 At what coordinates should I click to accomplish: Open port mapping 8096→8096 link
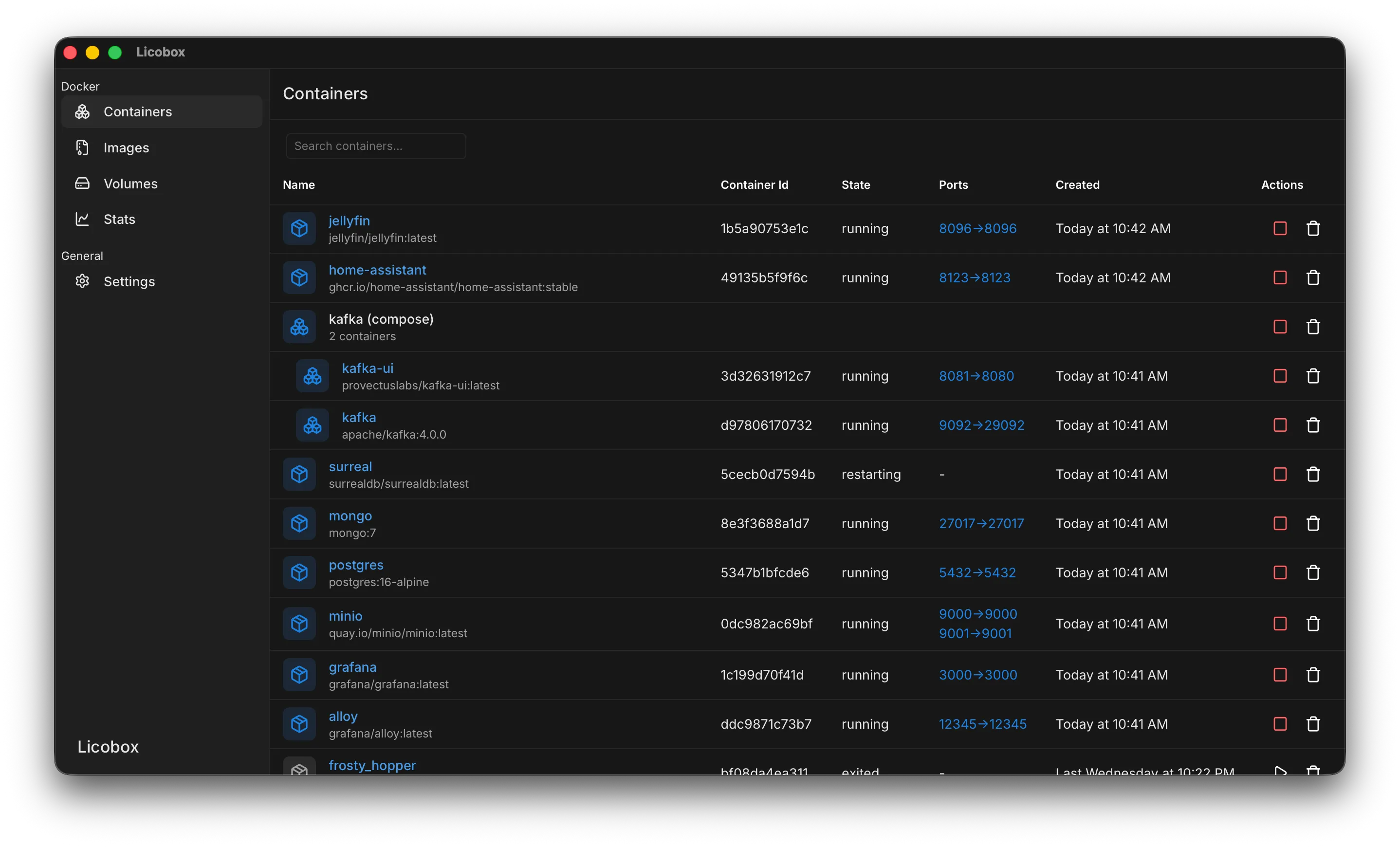977,228
